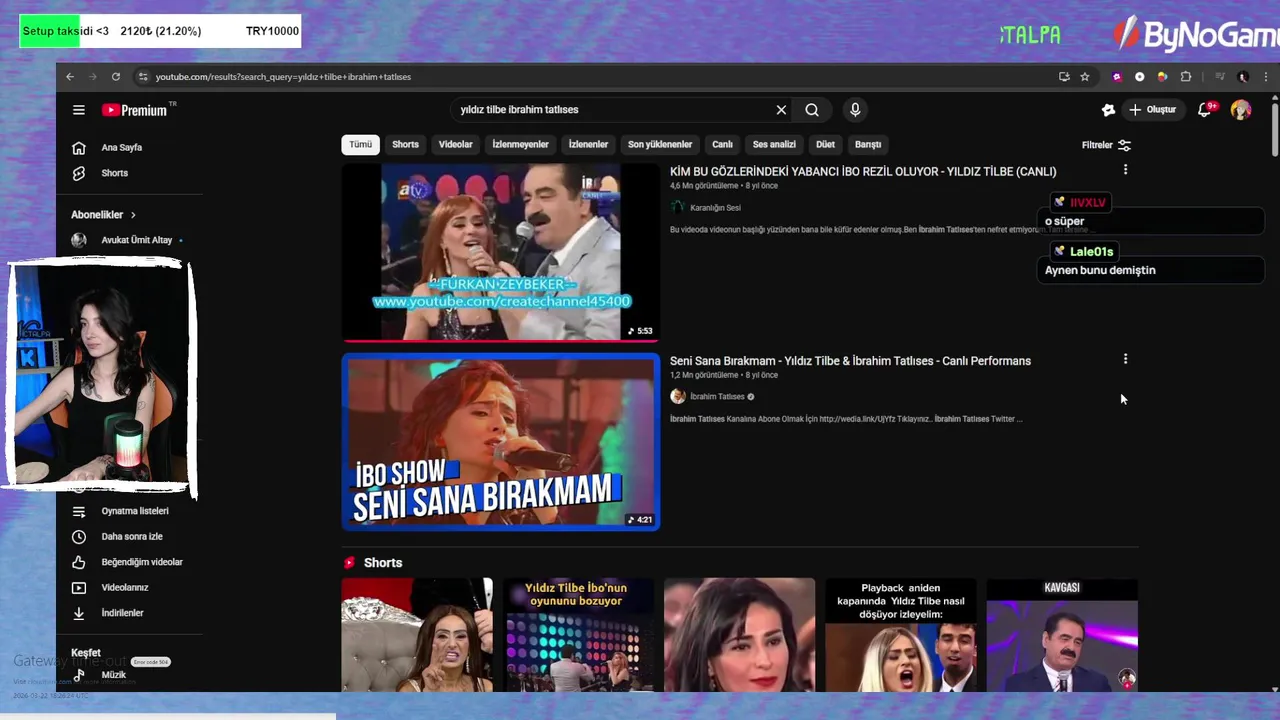Bookmark this page with the star icon
This screenshot has width=1280, height=720.
point(1085,77)
